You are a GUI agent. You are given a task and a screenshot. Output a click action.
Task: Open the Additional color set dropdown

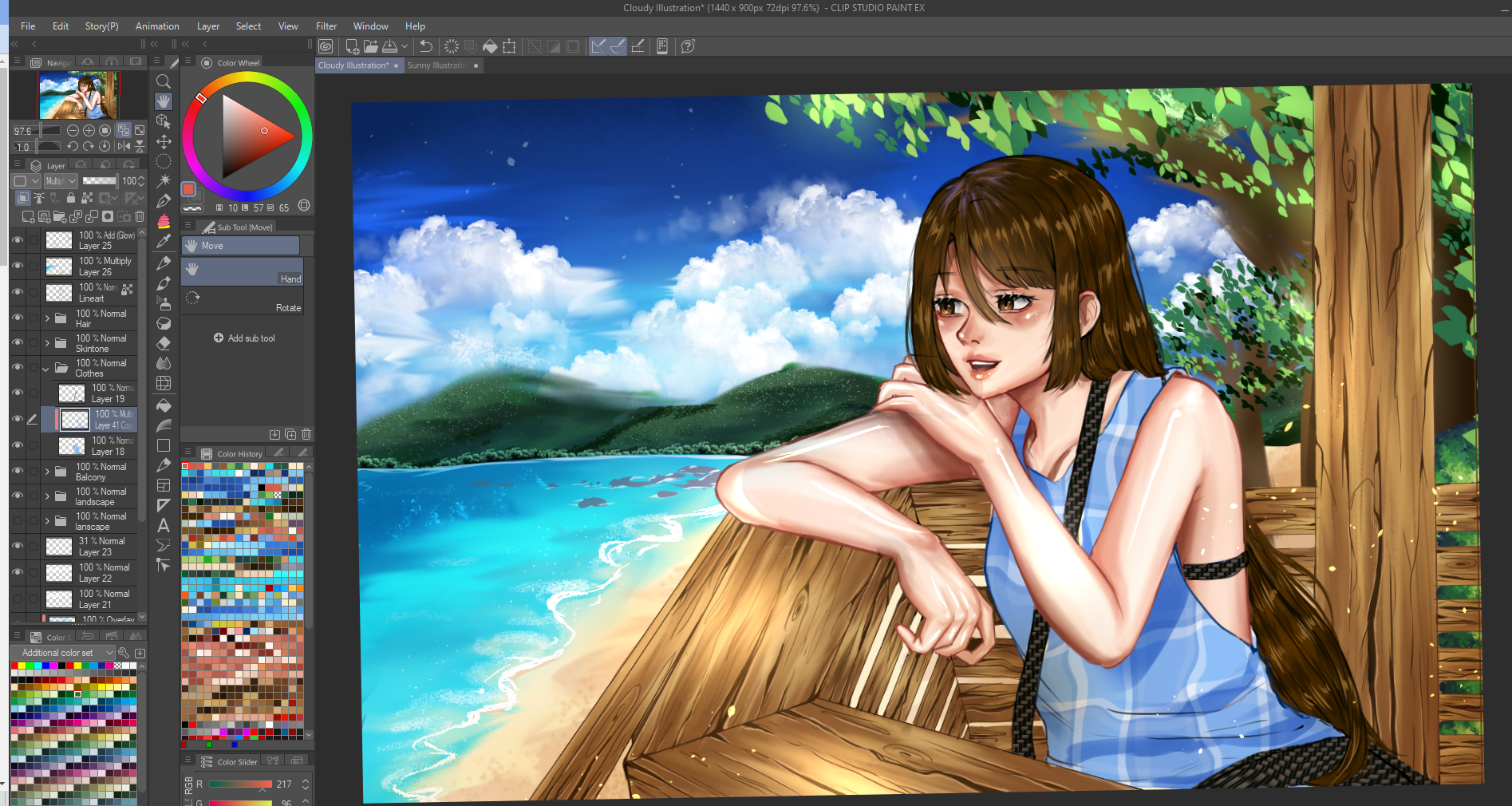(109, 653)
